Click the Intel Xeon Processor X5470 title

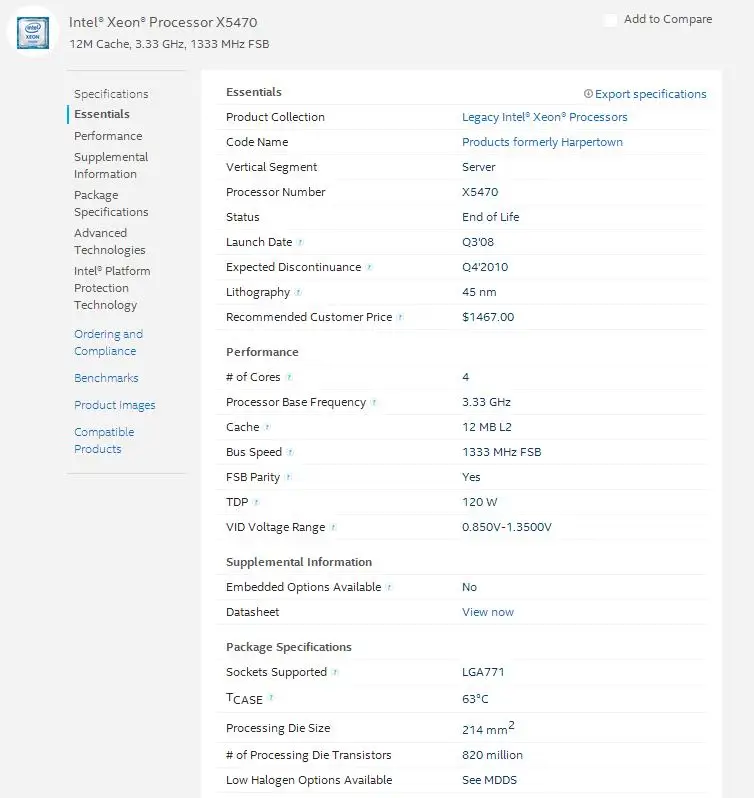click(x=163, y=22)
